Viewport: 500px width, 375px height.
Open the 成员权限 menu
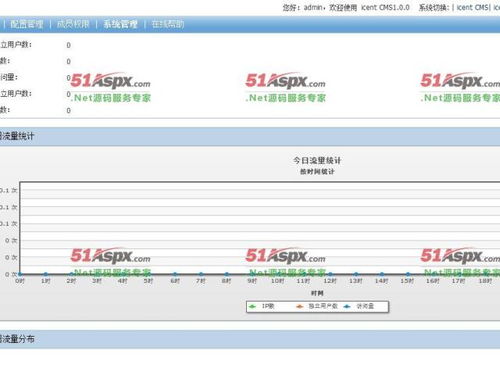coord(73,24)
